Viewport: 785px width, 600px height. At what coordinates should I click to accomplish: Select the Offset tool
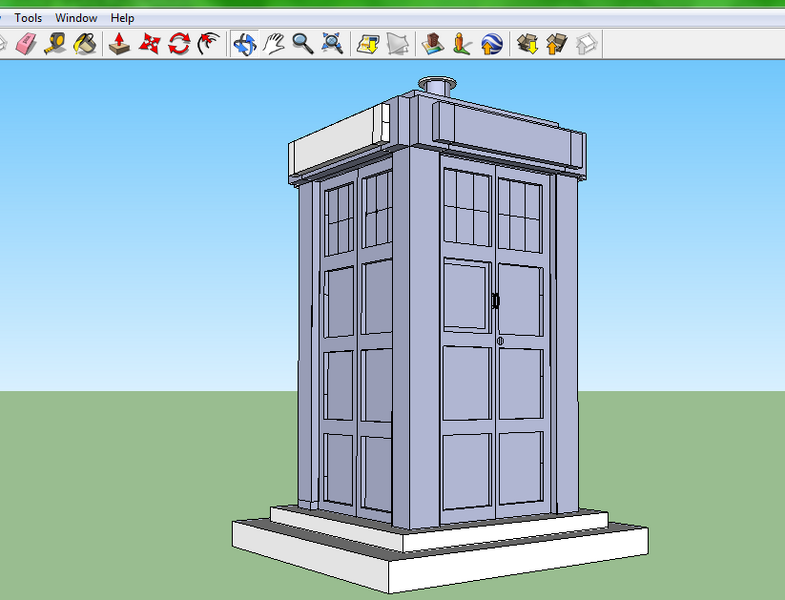(209, 44)
